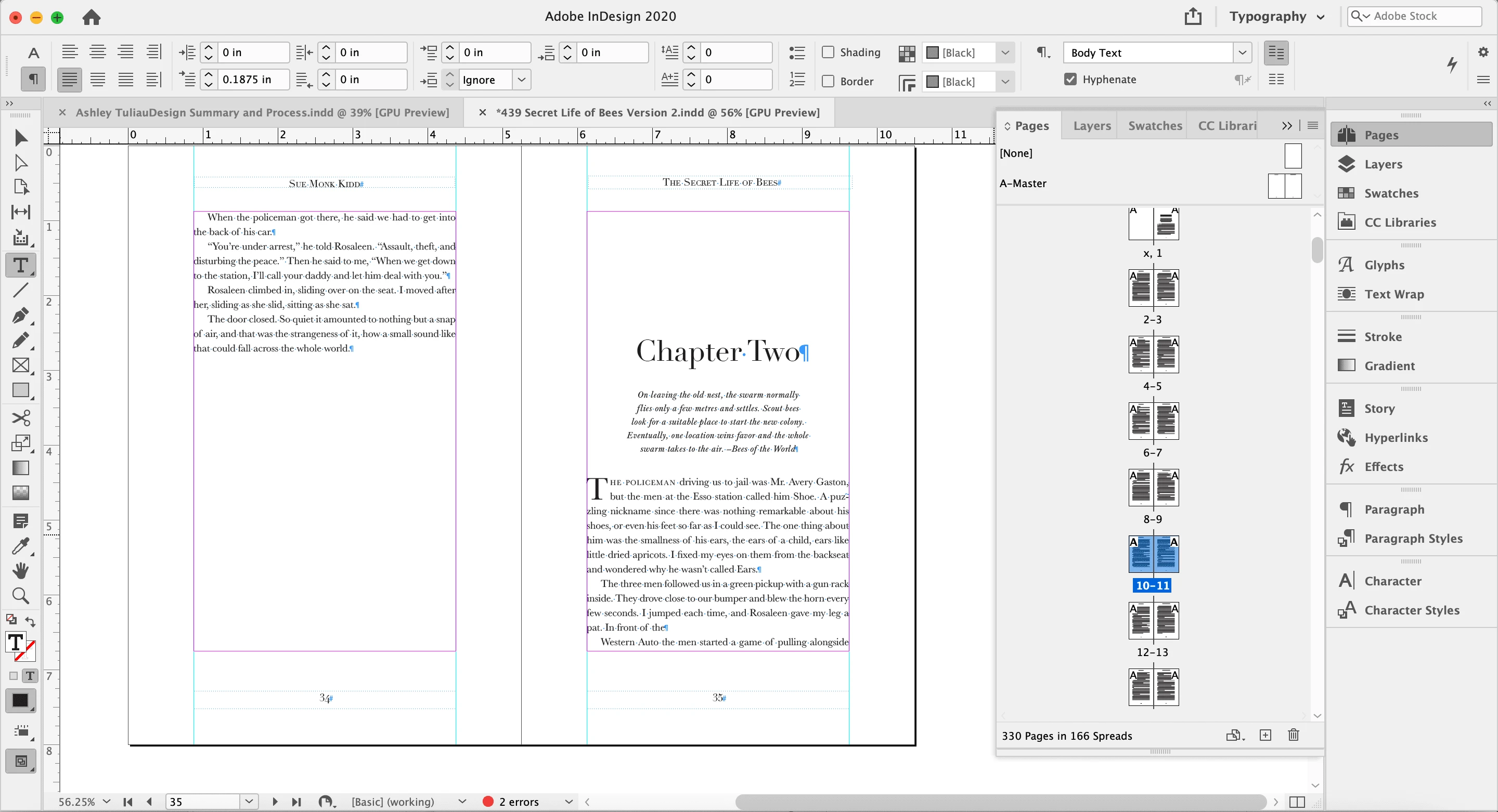Select the Pen tool
Screen dimensions: 1498x812
(20, 315)
